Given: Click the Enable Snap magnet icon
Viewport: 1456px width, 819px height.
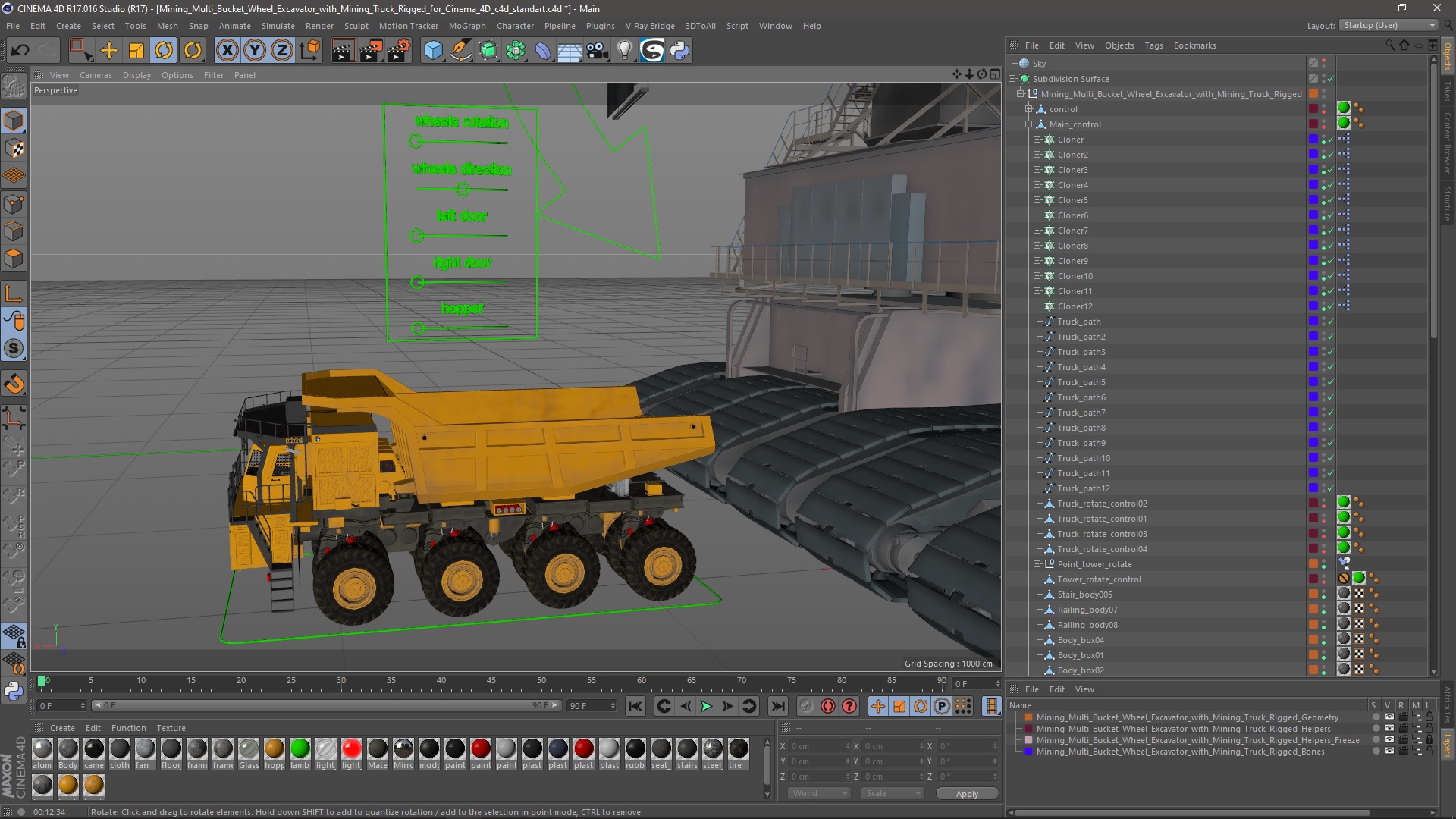Looking at the screenshot, I should (14, 384).
